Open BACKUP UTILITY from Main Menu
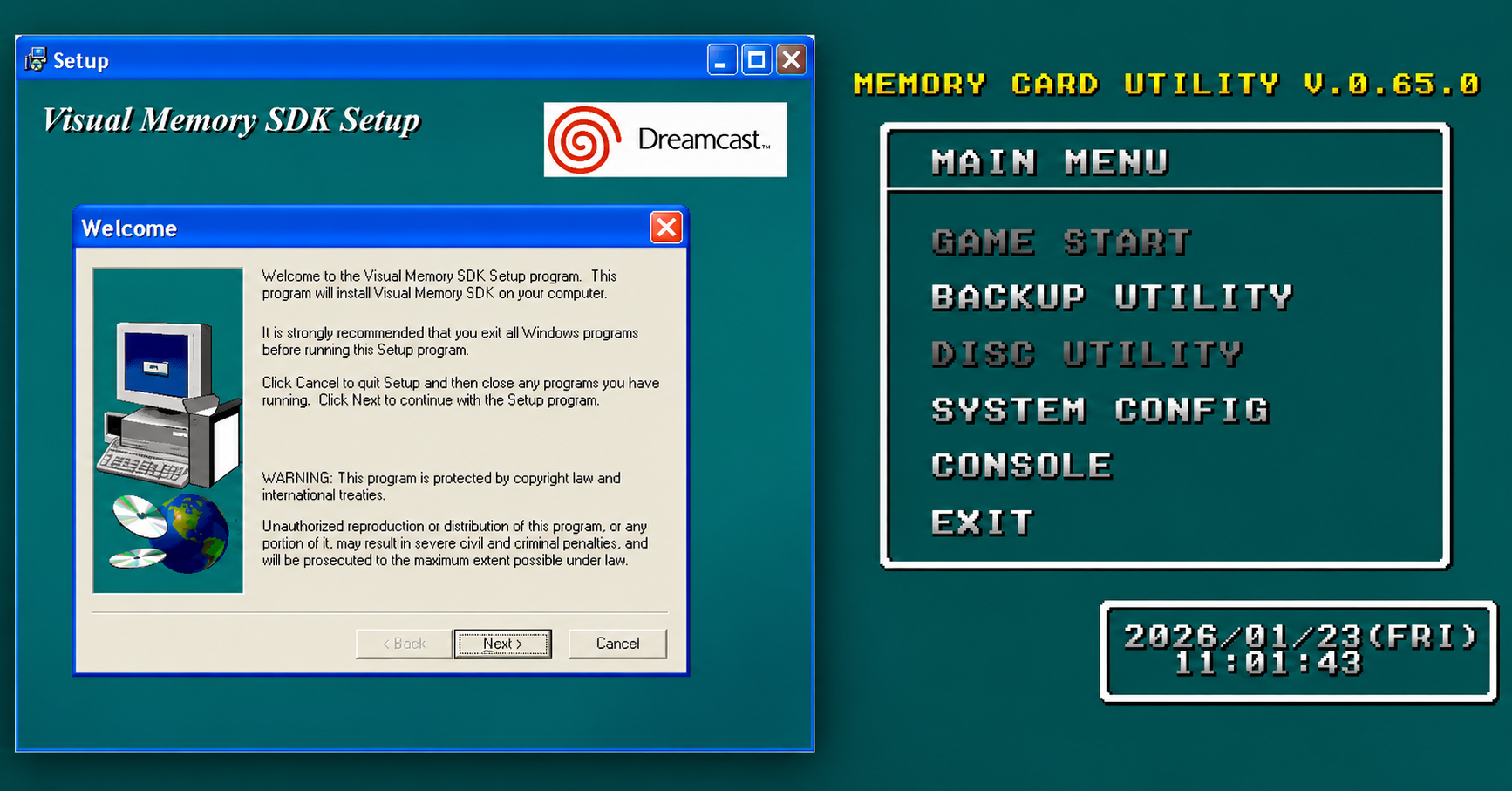 [1112, 297]
